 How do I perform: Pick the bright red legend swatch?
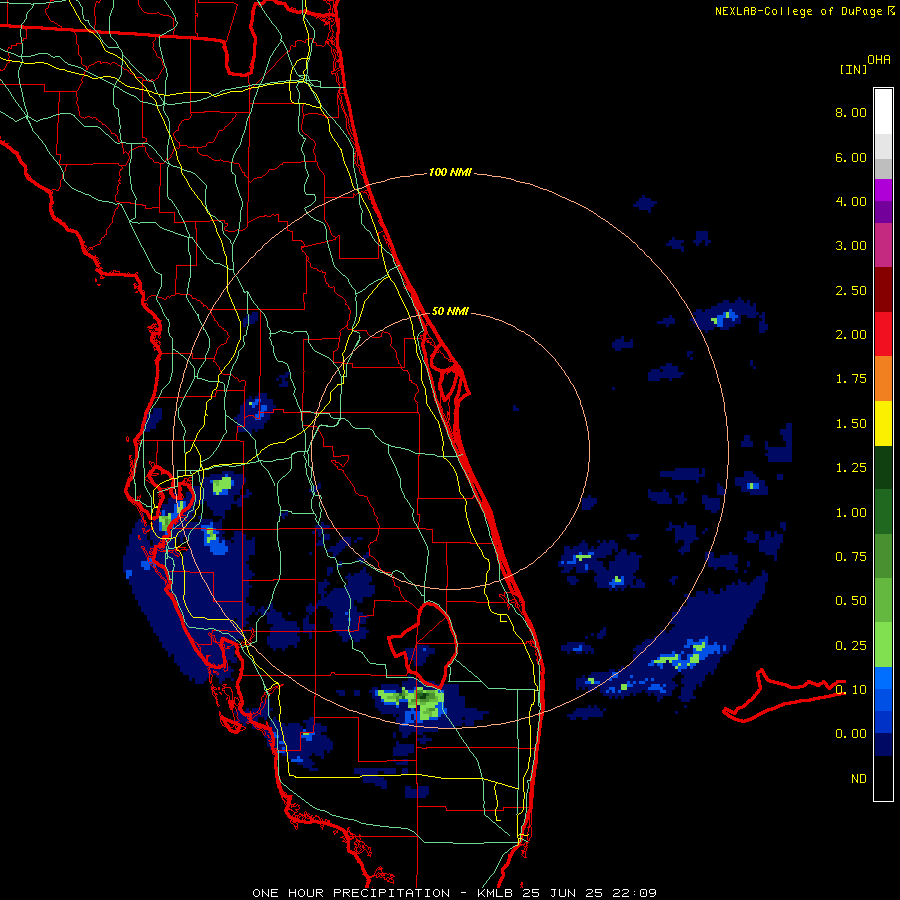coord(883,334)
